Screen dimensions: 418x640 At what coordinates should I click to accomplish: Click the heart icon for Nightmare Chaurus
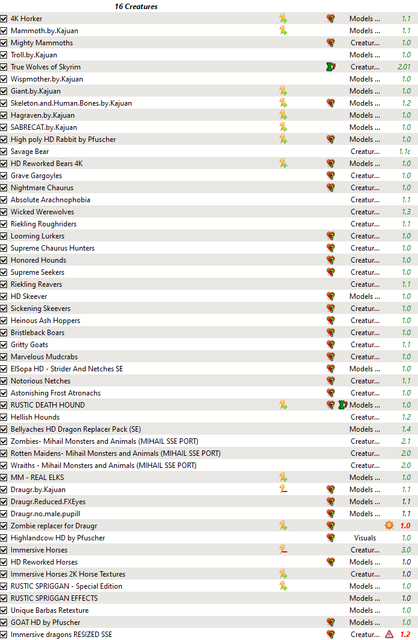pyautogui.click(x=331, y=187)
